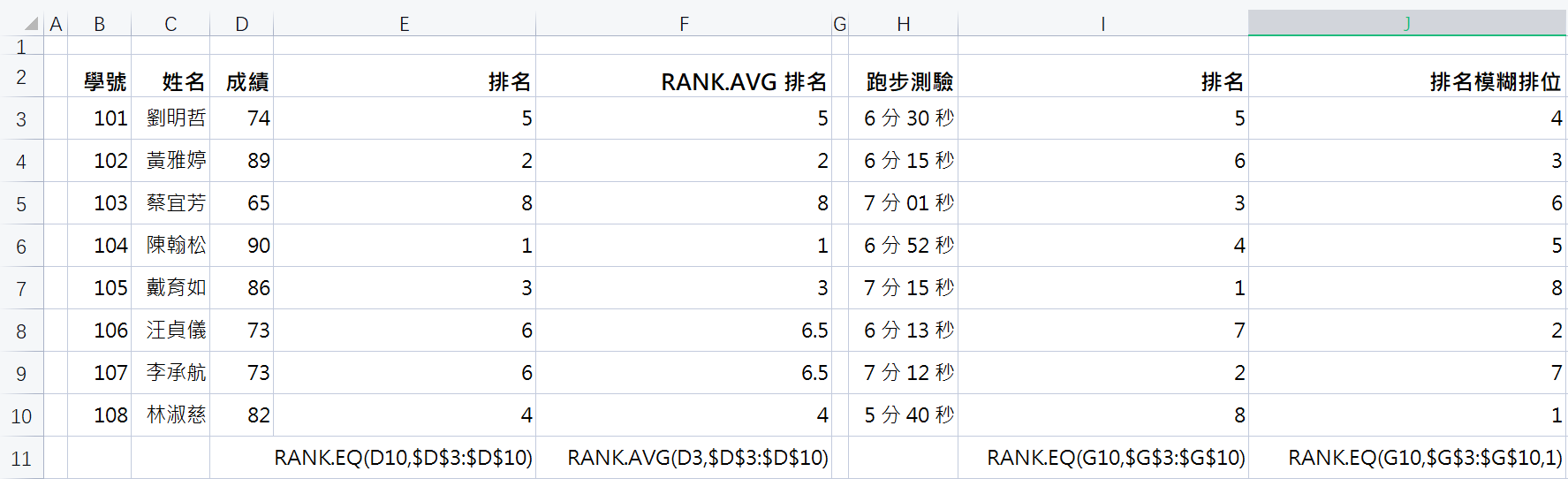Screen dimensions: 1568x479
Task: Select row 3 header
Action: (21, 119)
